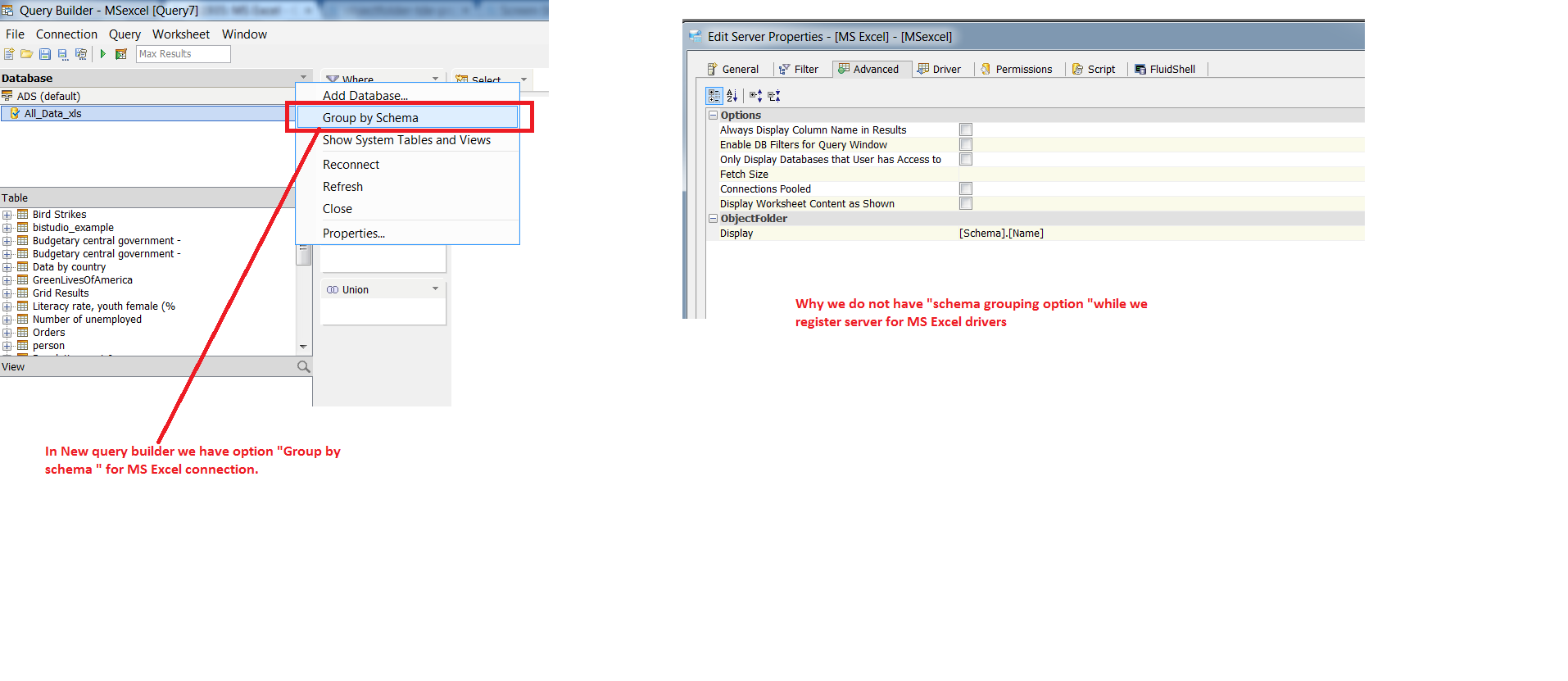Image resolution: width=1568 pixels, height=681 pixels.
Task: Click the New Query toolbar icon
Action: (9, 54)
